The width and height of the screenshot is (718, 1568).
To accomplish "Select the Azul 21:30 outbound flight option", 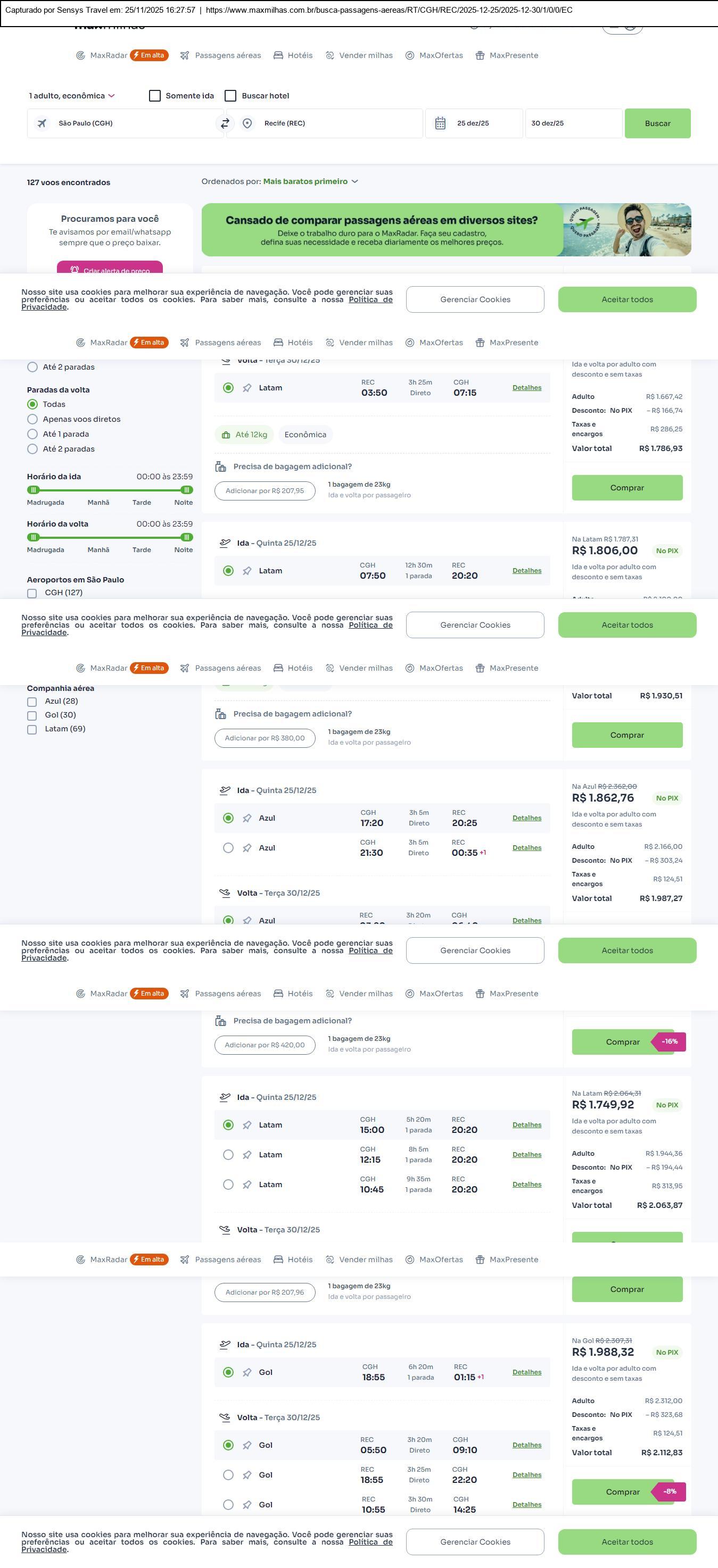I will [228, 848].
